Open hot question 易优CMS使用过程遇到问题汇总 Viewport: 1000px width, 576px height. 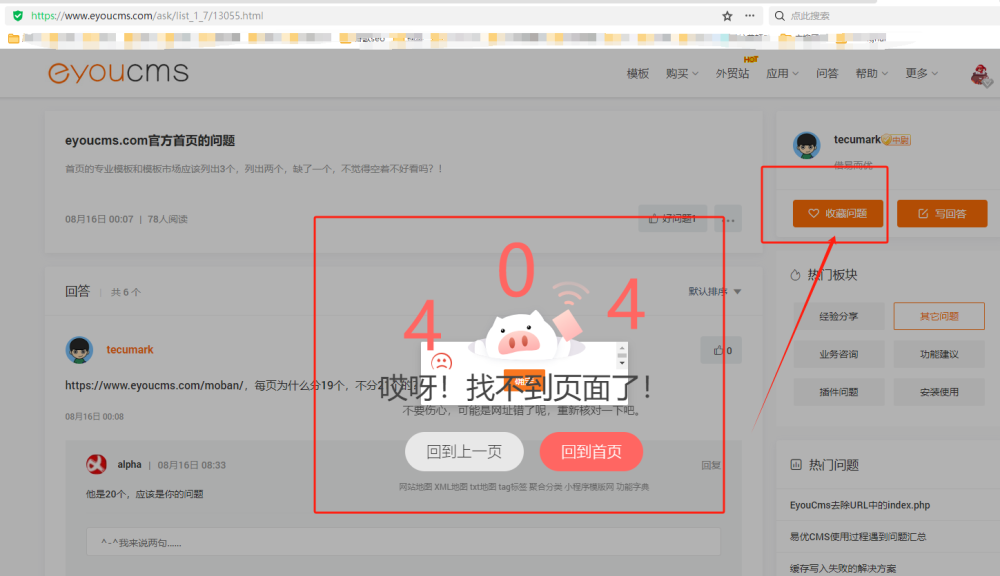pos(858,536)
